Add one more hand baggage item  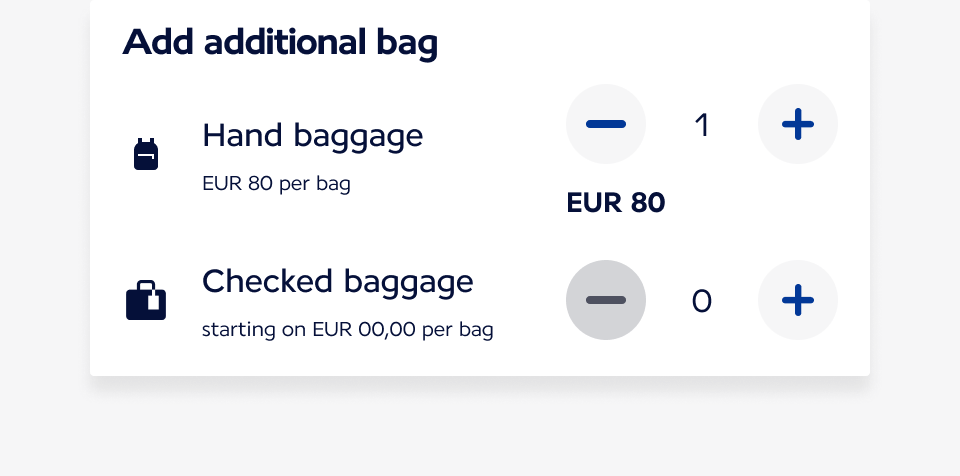(797, 124)
